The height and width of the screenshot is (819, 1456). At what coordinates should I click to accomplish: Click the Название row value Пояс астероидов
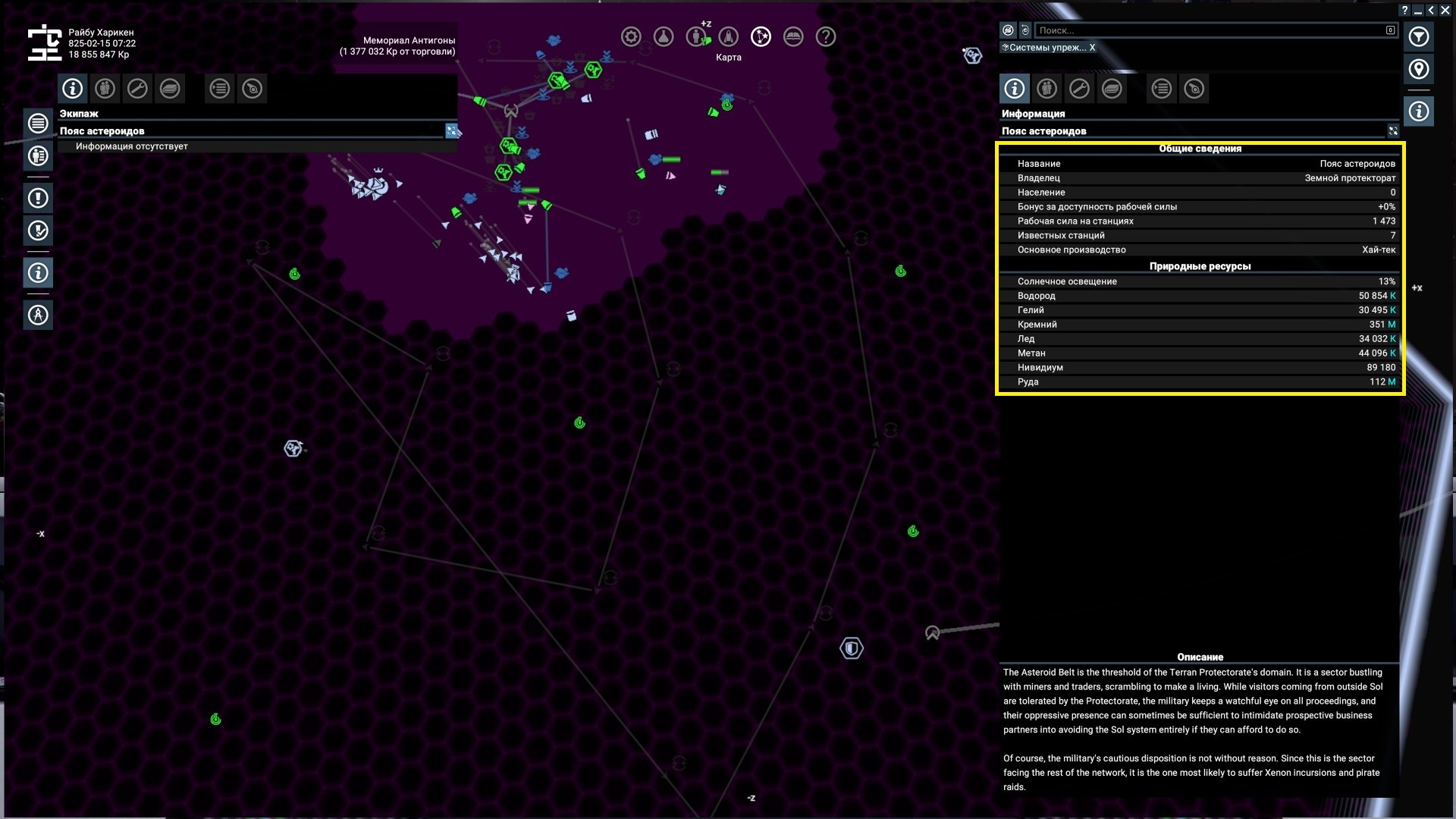tap(1357, 164)
